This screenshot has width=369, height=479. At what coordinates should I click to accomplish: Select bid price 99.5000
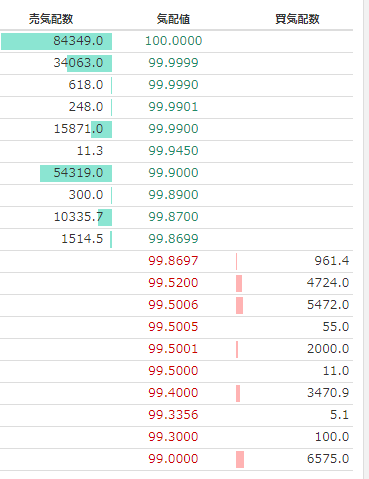pyautogui.click(x=174, y=371)
